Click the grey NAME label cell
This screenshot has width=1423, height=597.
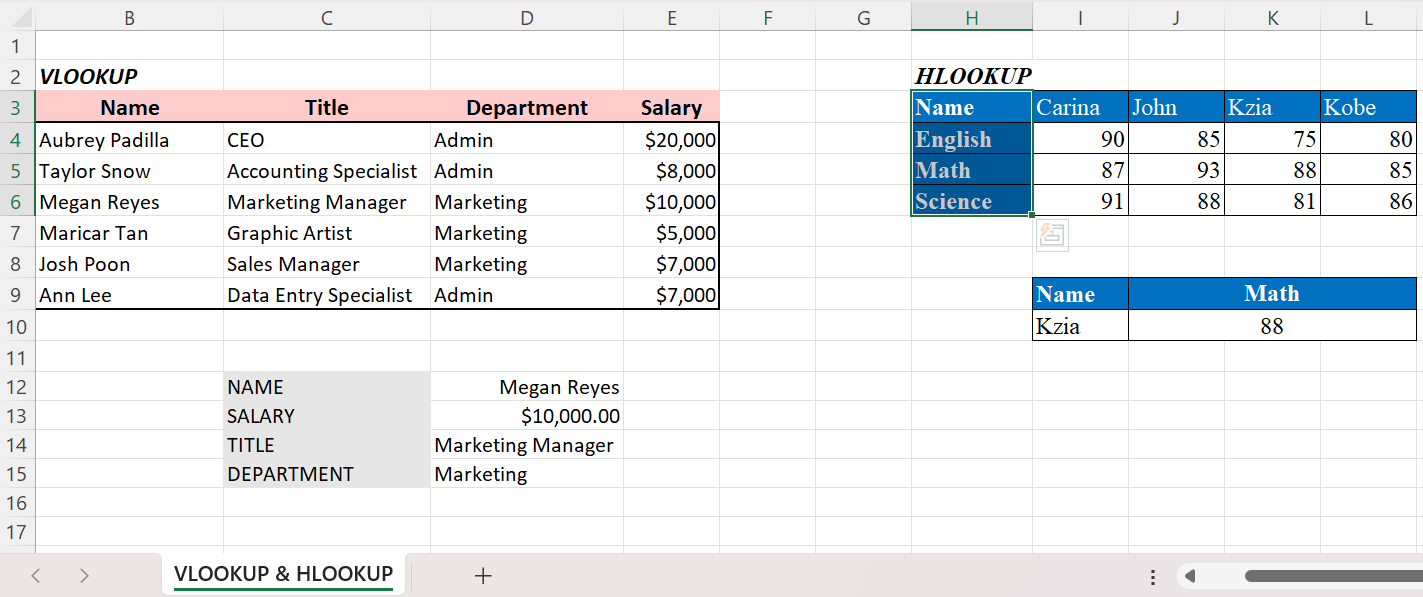click(x=327, y=387)
